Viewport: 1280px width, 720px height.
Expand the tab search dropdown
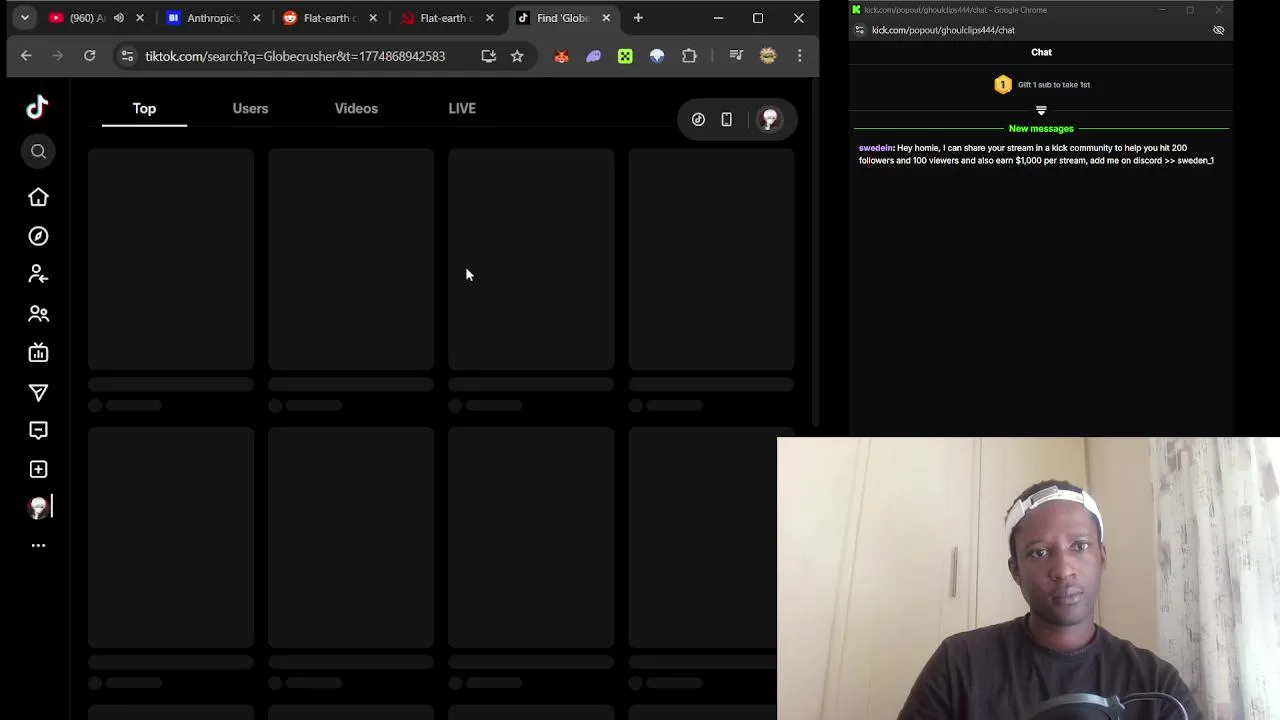tap(25, 18)
